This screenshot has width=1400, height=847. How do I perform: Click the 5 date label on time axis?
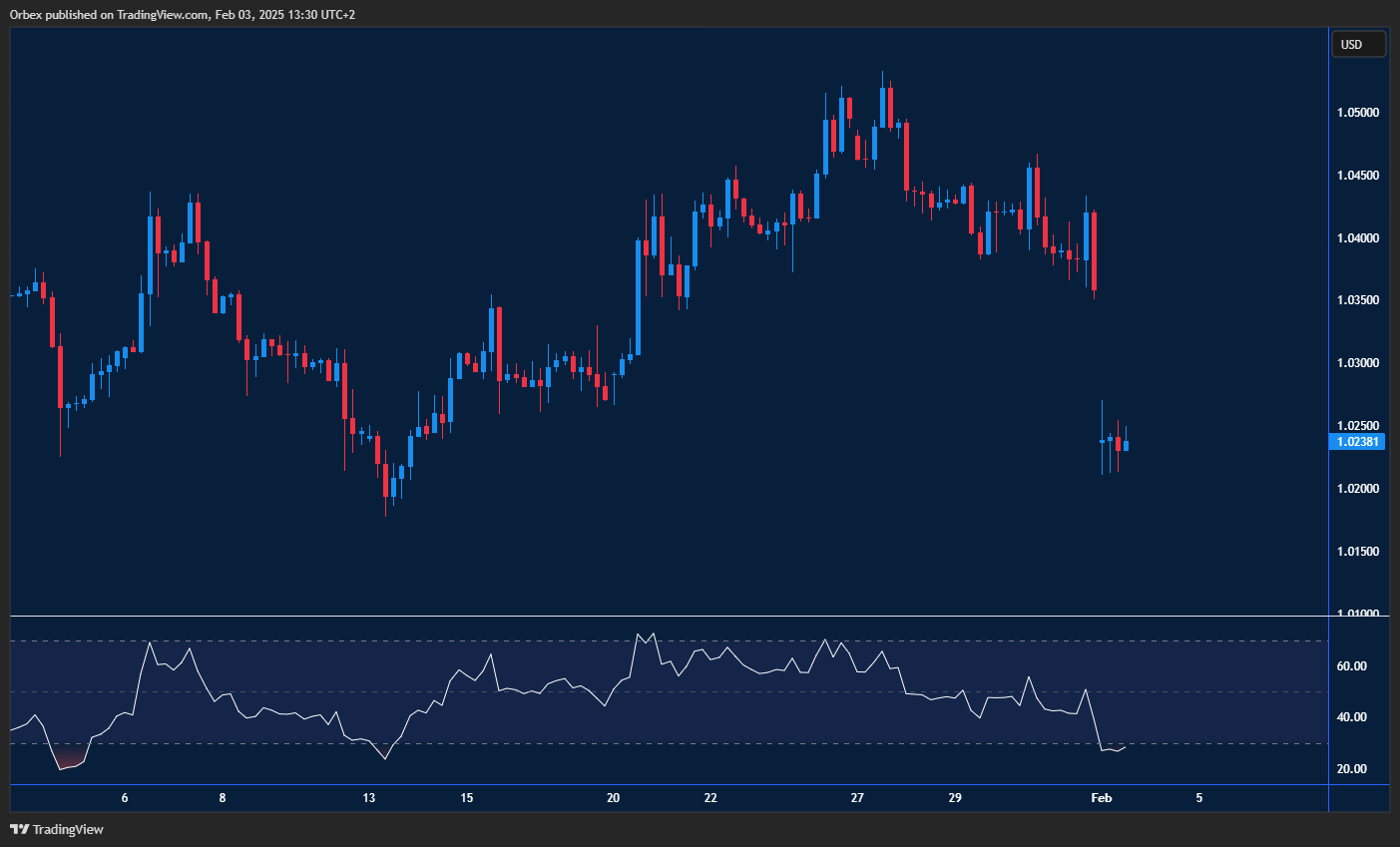[x=1198, y=798]
